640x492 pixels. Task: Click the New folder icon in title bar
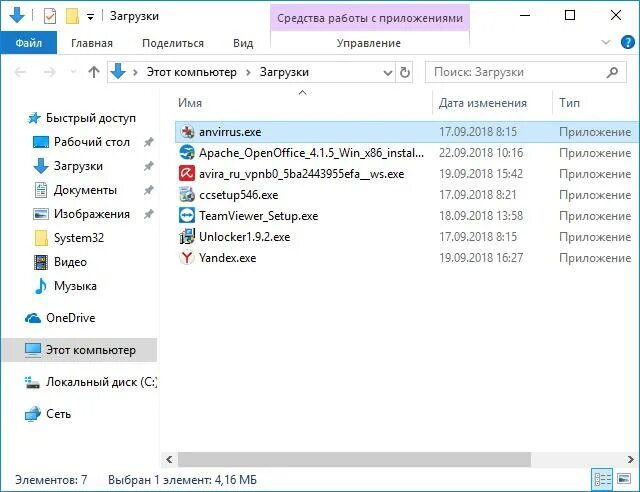pos(72,16)
